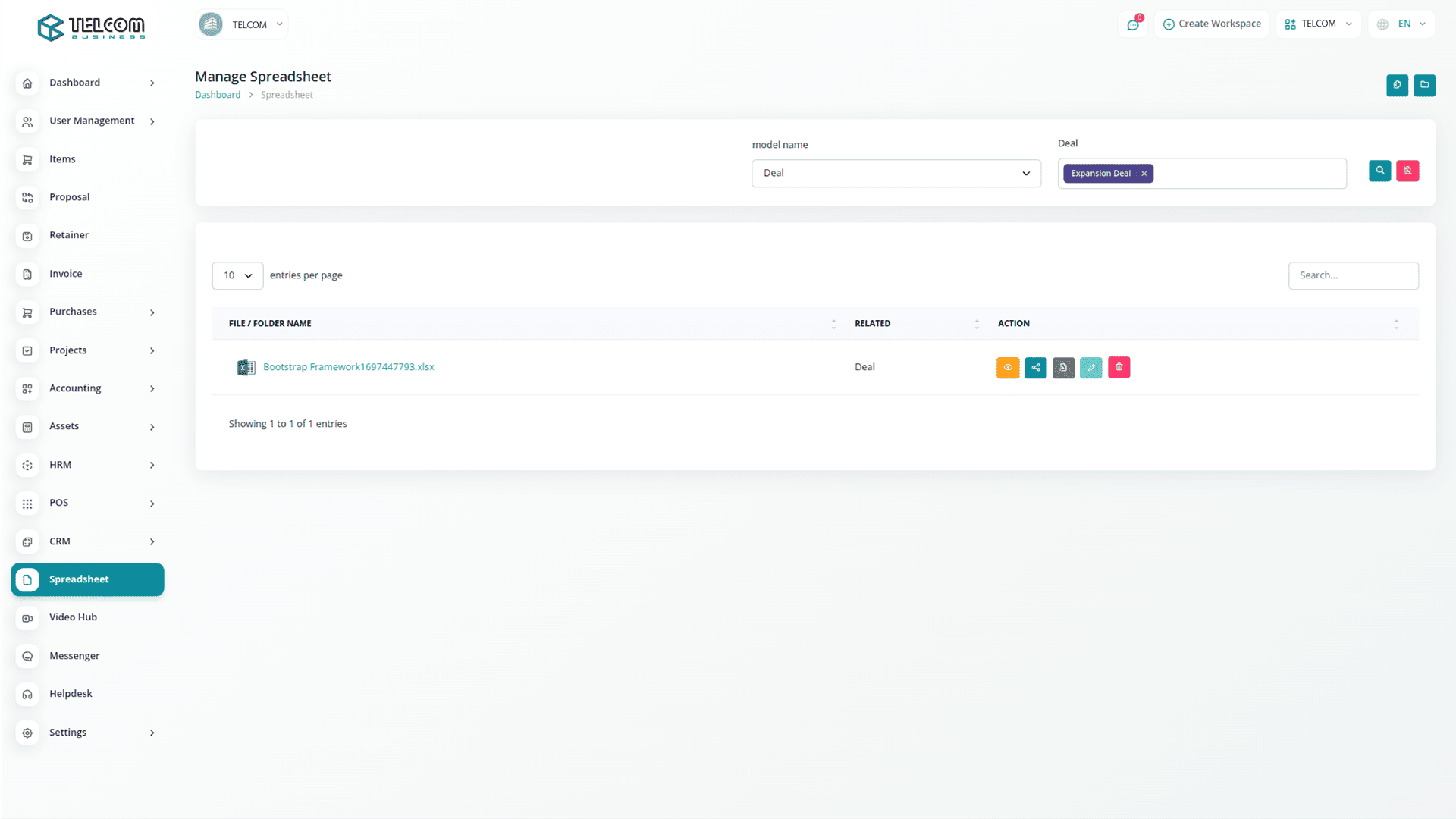
Task: Click the pencil edit icon for the file
Action: pyautogui.click(x=1091, y=368)
